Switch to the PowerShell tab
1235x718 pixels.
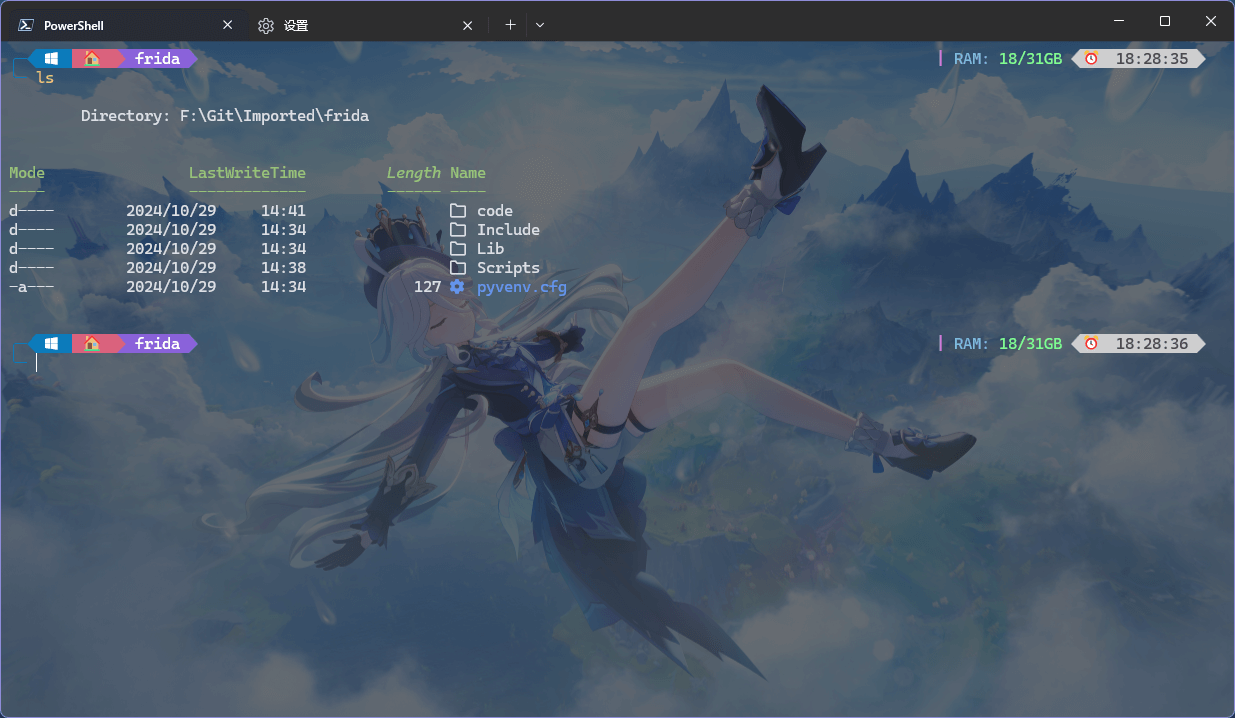tap(120, 25)
